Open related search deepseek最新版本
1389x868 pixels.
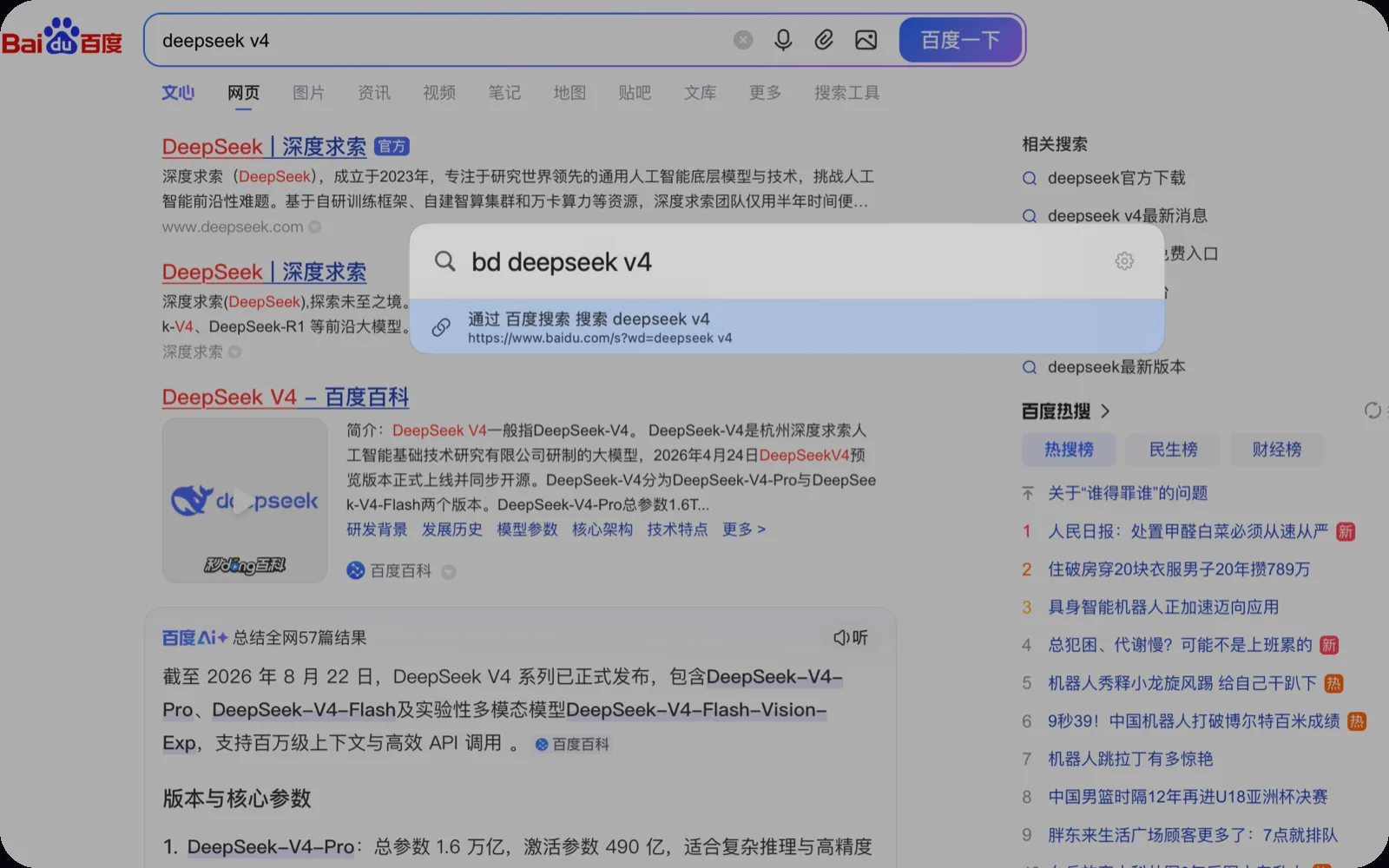(x=1116, y=367)
